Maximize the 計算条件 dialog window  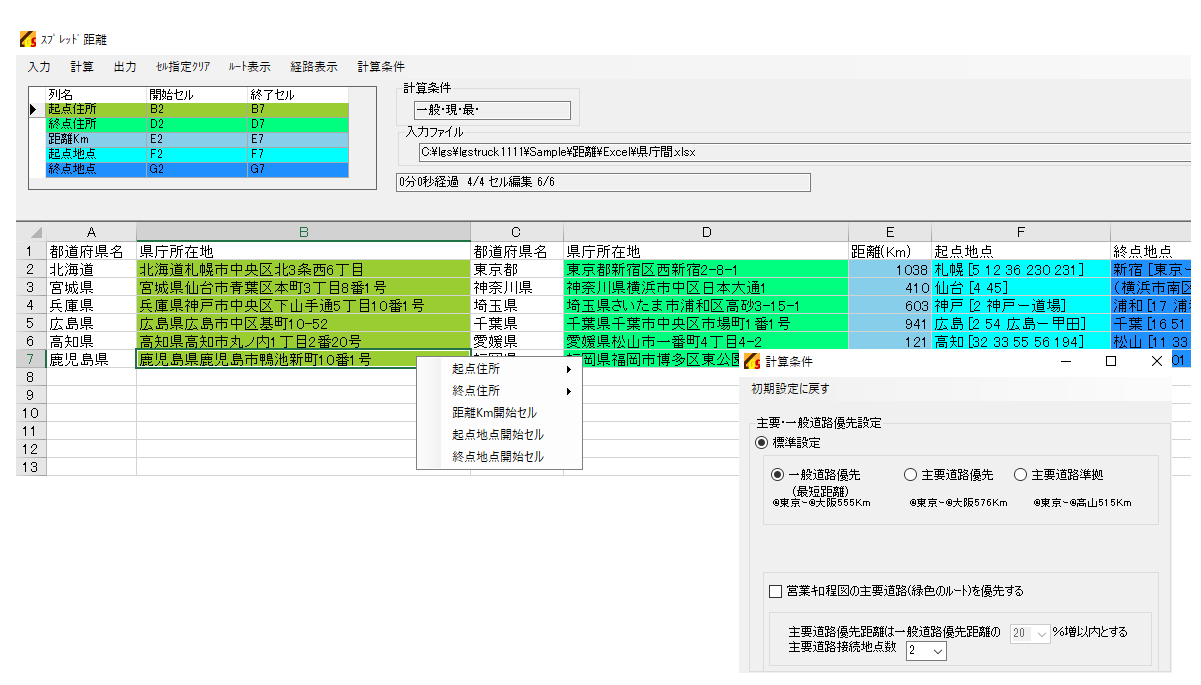[1110, 361]
